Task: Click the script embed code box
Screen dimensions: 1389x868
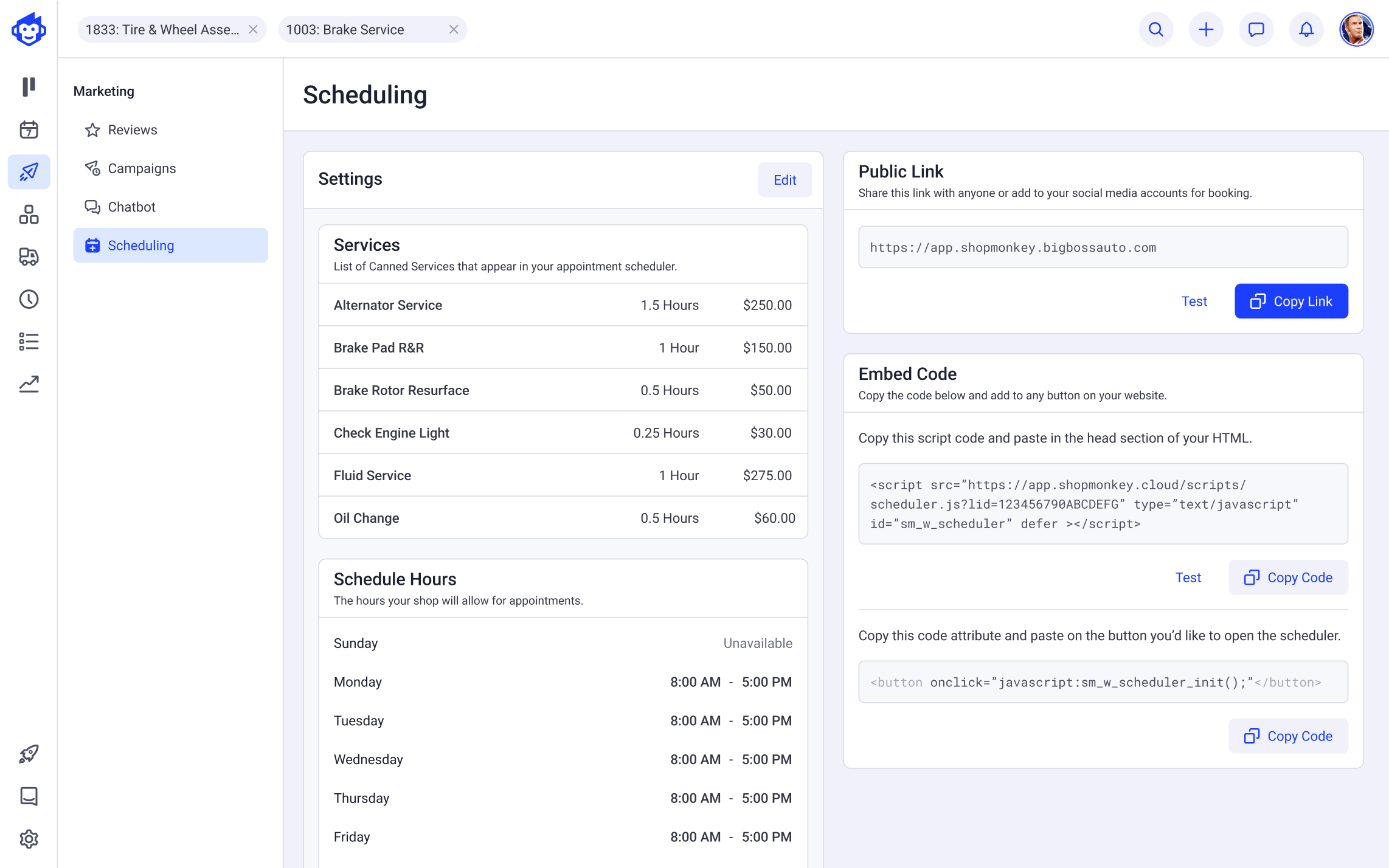Action: pos(1103,504)
